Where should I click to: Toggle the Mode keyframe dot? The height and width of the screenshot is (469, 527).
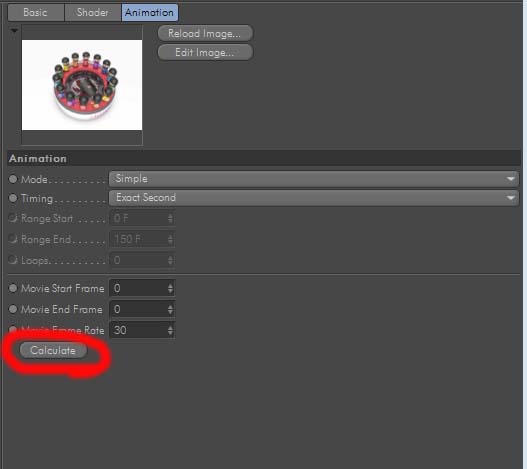[13, 179]
